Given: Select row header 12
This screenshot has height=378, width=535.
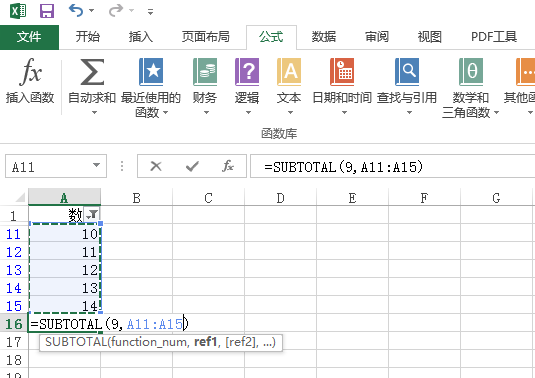Looking at the screenshot, I should pyautogui.click(x=14, y=252).
